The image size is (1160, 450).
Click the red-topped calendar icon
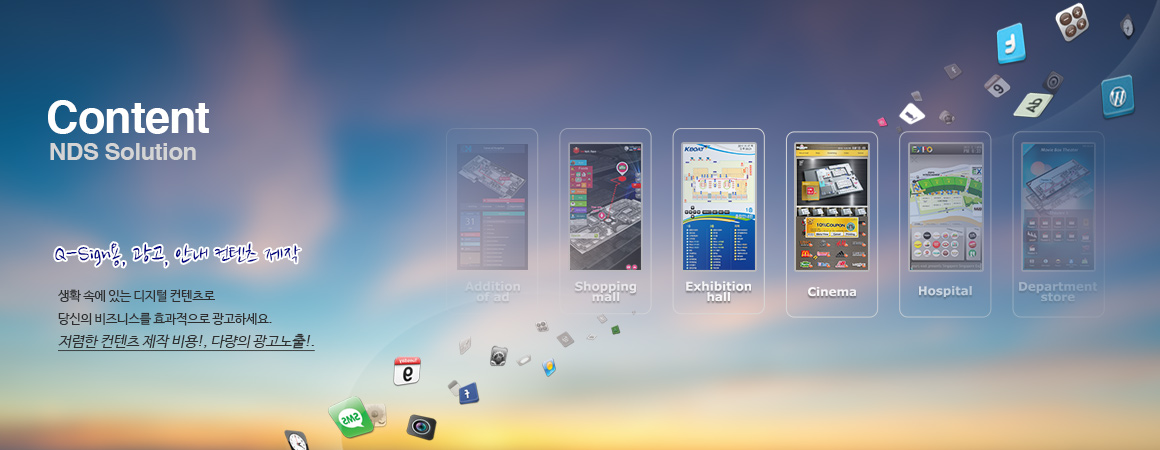coord(407,371)
